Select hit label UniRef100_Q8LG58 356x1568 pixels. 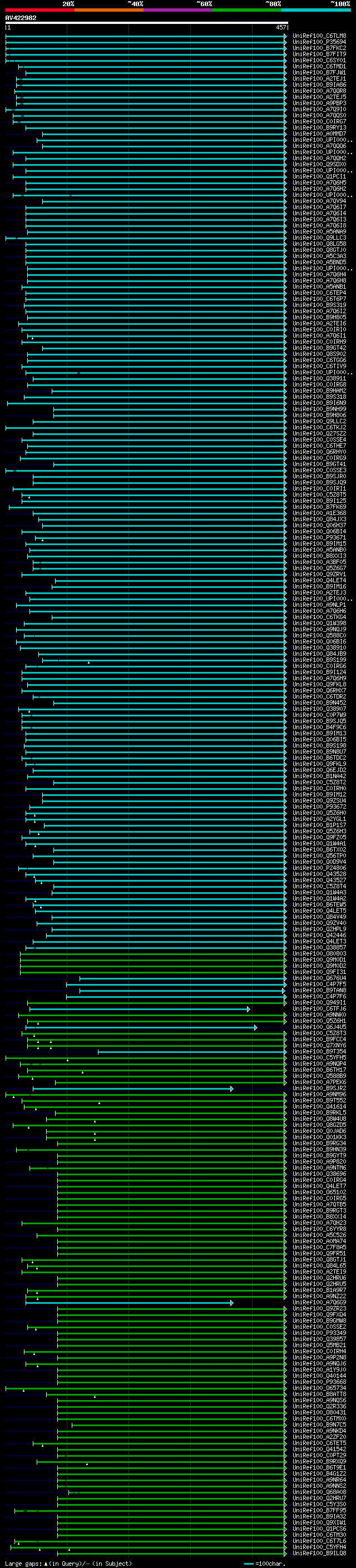coord(319,244)
